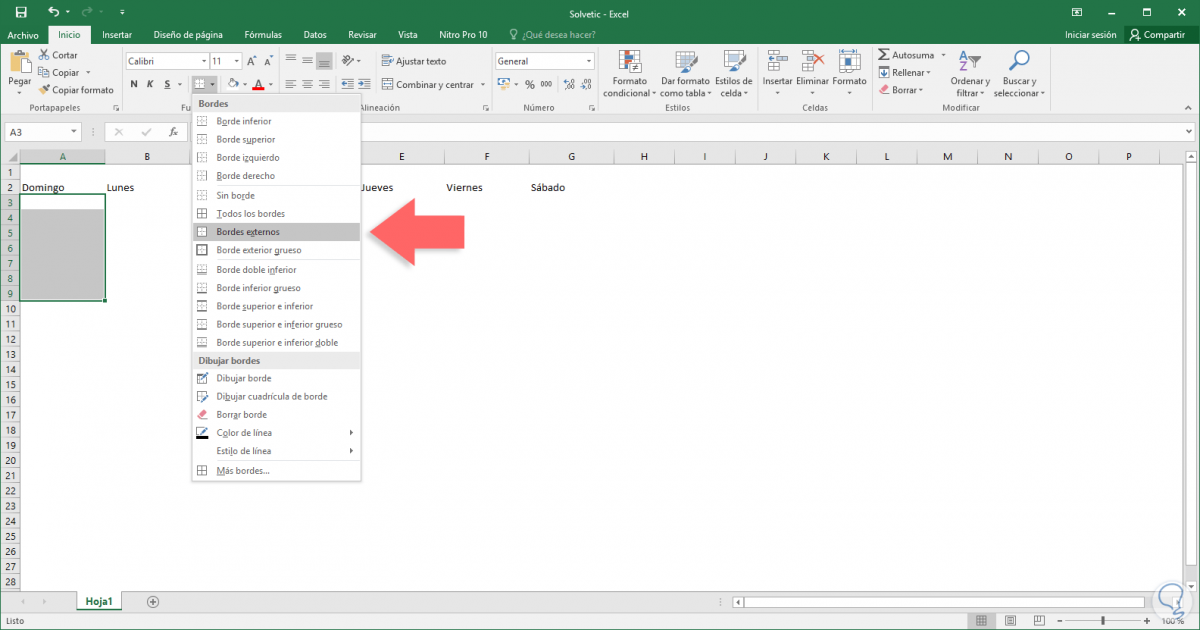Click the font color red A swatch

pyautogui.click(x=258, y=85)
